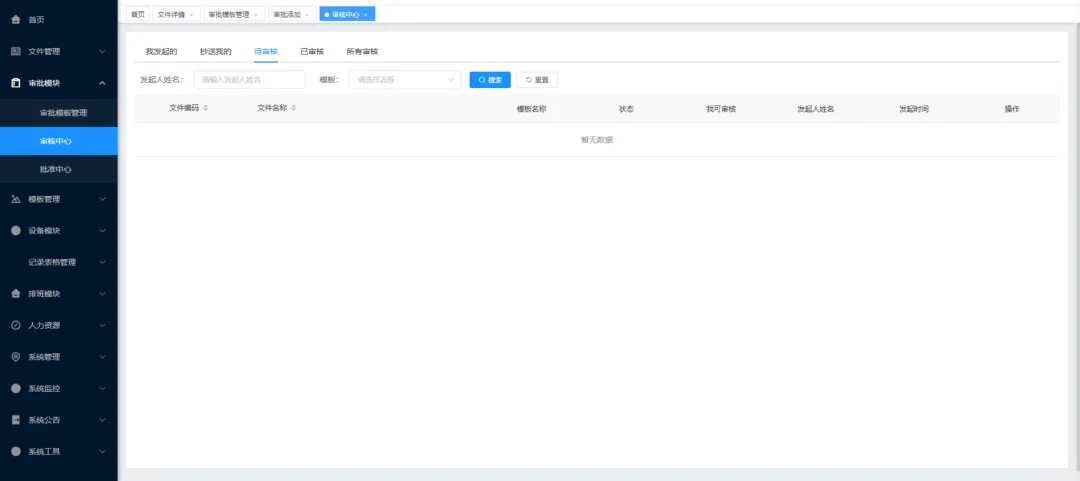1080x481 pixels.
Task: Close the 文件详情 tab
Action: pos(191,14)
